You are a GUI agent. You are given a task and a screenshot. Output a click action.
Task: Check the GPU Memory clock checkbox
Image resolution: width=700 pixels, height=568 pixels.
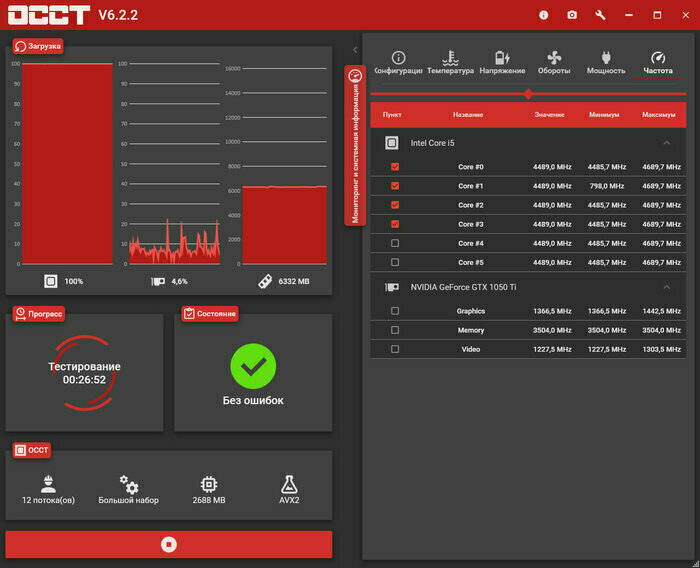click(395, 330)
